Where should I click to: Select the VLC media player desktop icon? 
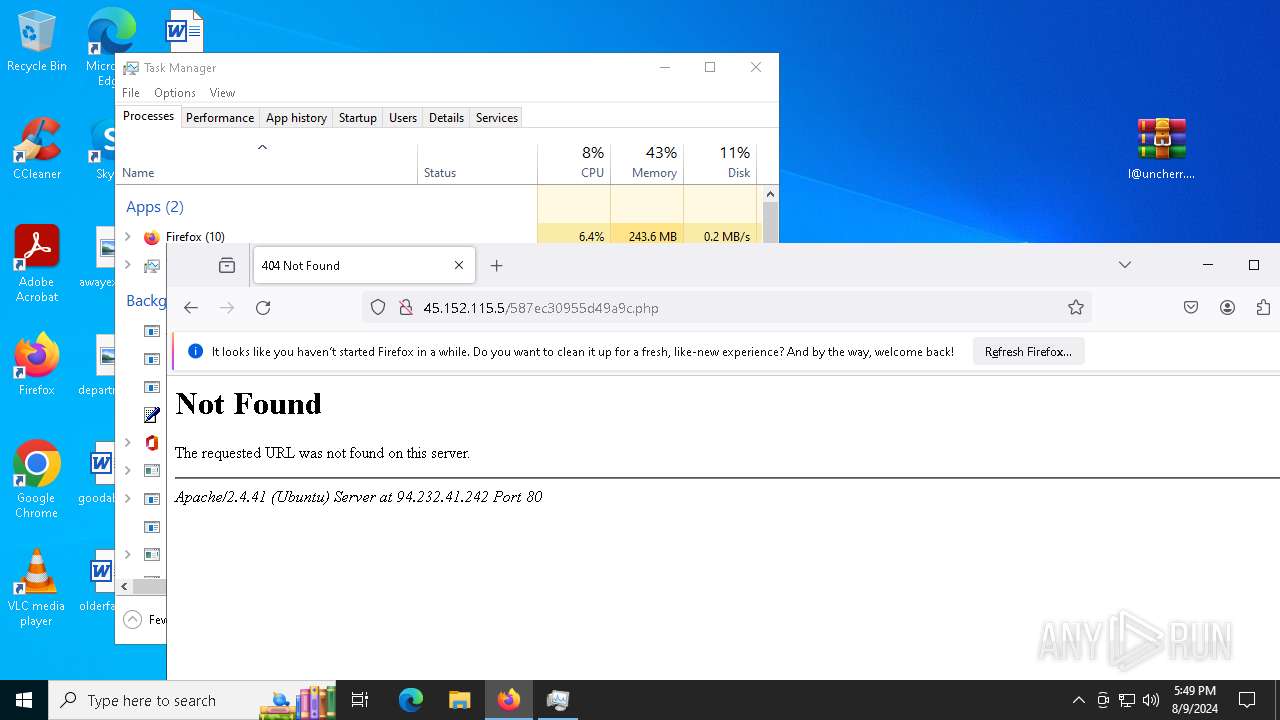pos(36,588)
